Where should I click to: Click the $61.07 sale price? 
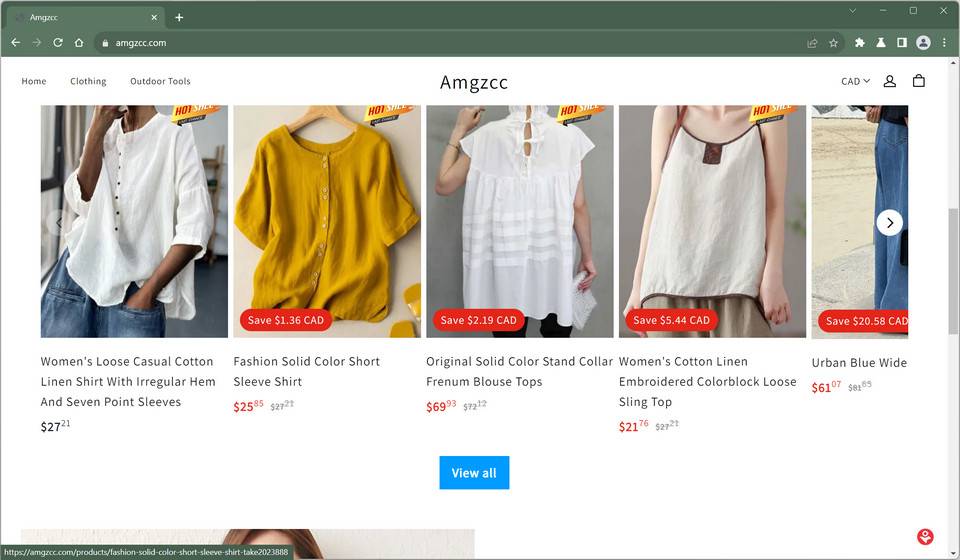[x=826, y=387]
